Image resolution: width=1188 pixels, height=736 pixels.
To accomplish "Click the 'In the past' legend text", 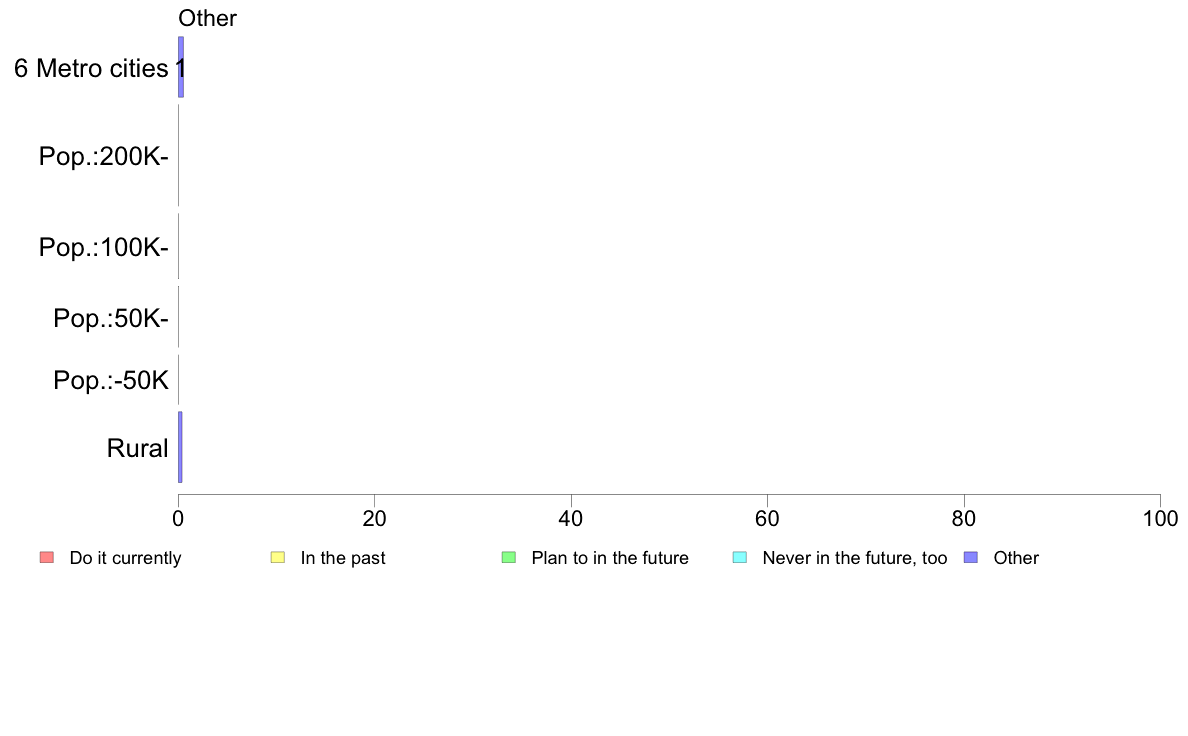I will click(x=342, y=558).
